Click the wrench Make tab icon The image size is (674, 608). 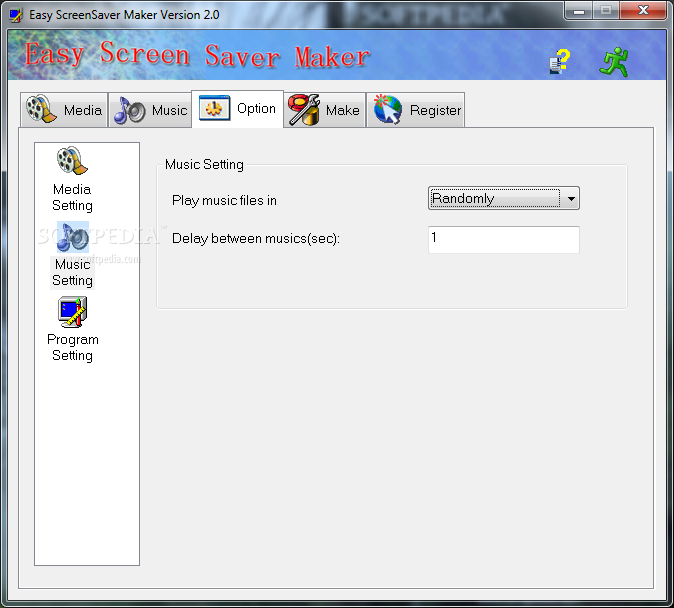304,110
